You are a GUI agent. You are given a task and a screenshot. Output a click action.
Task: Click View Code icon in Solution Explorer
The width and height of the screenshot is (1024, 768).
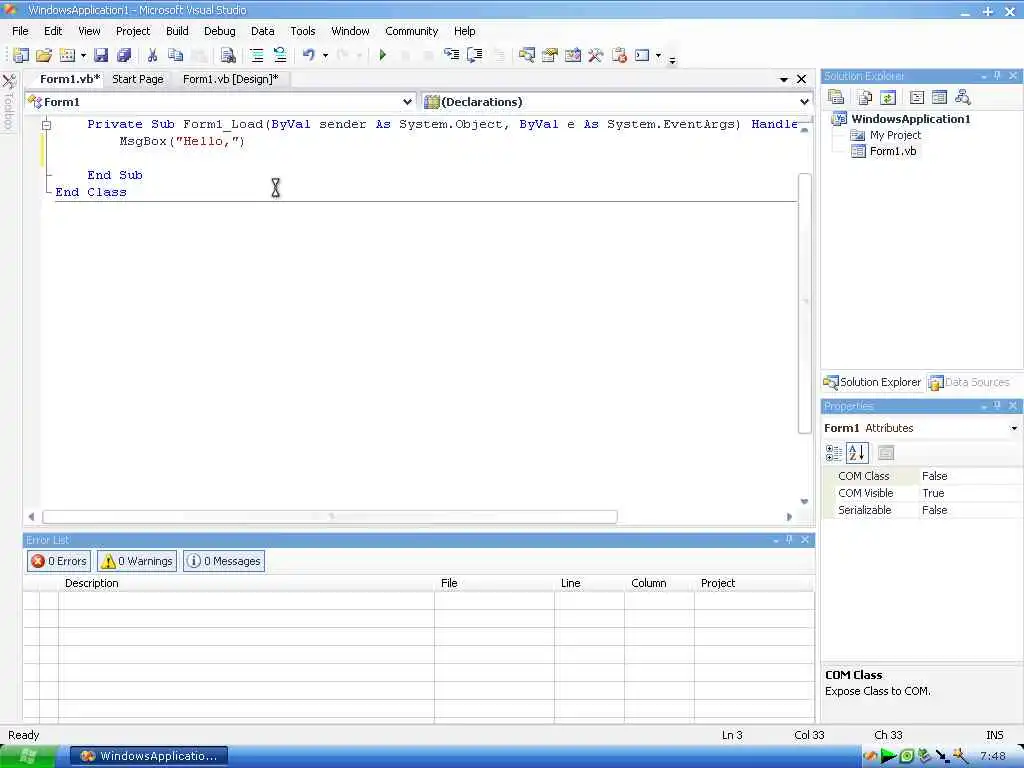coord(917,97)
